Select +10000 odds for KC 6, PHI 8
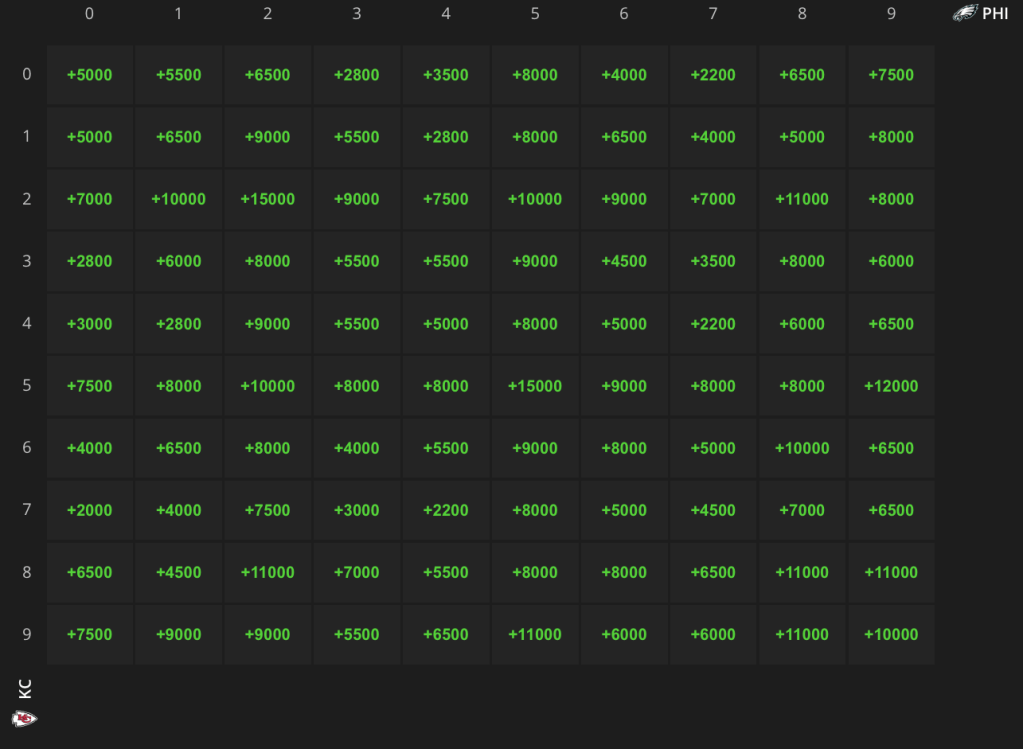Viewport: 1023px width, 749px height. pyautogui.click(x=802, y=448)
